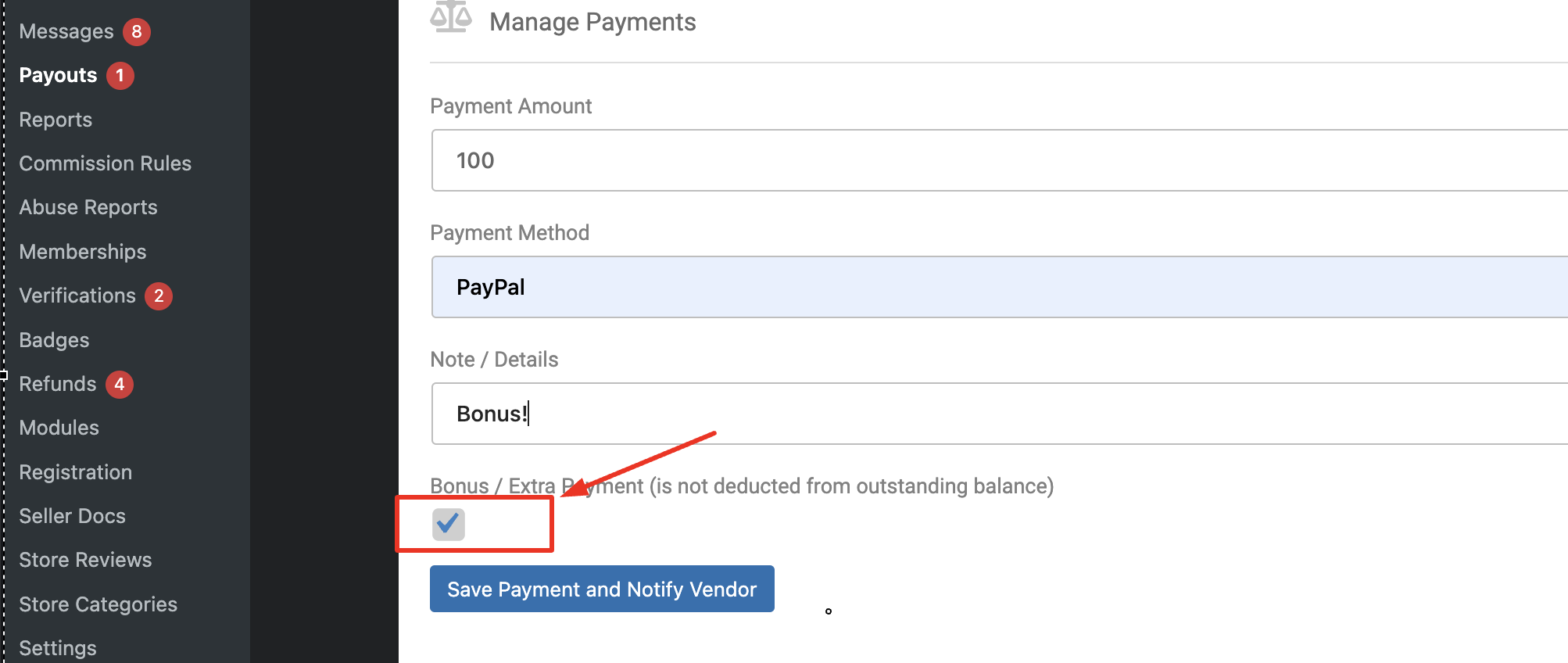Open the Payment Method PayPal dropdown
This screenshot has height=663, width=1568.
1000,287
